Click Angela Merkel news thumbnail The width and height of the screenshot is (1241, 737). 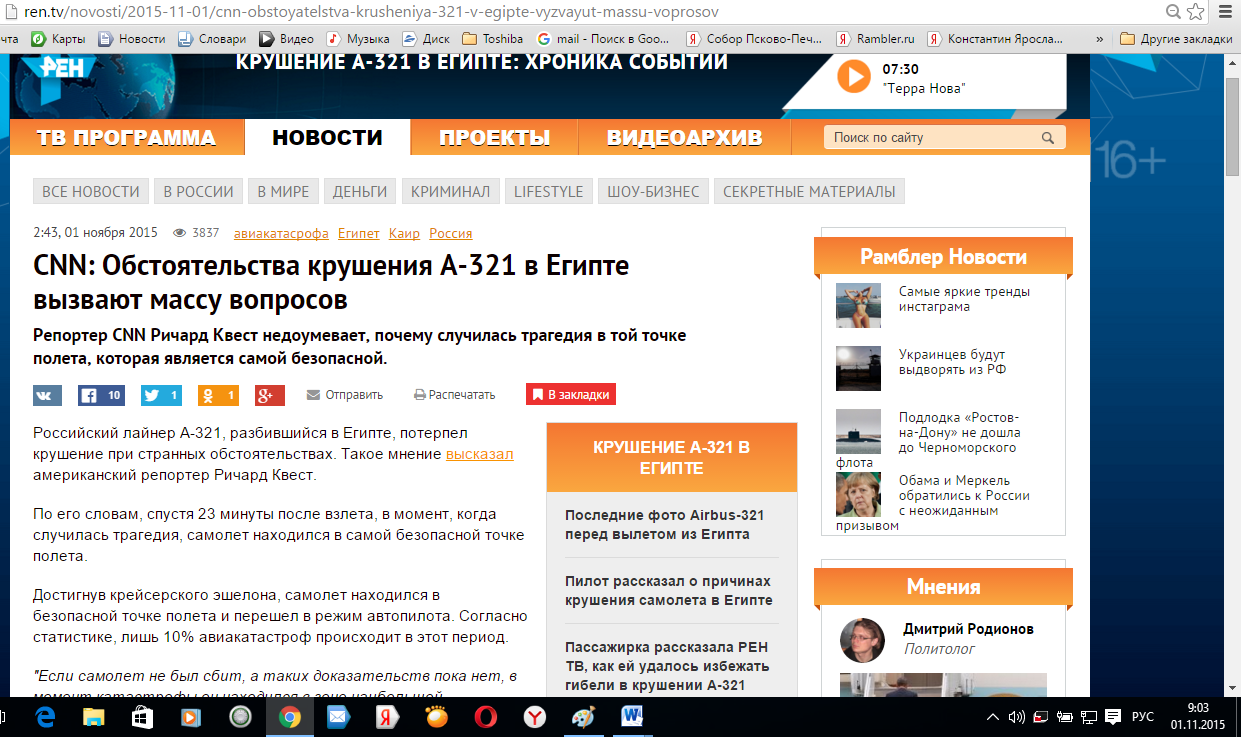(x=858, y=495)
